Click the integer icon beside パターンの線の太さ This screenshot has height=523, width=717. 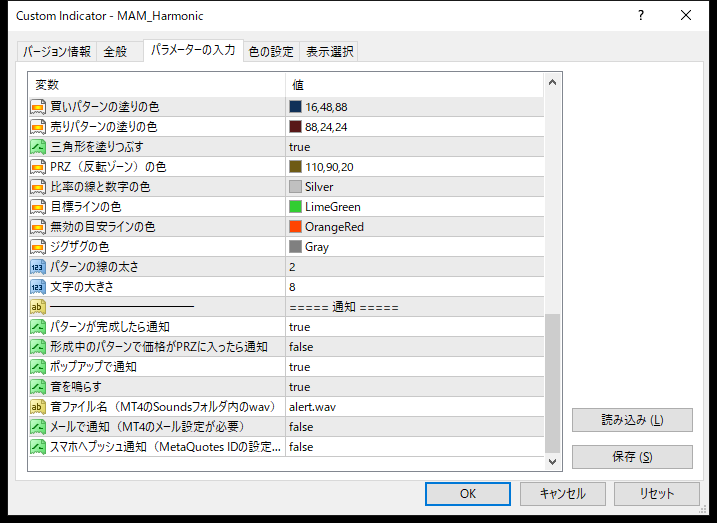[x=38, y=267]
